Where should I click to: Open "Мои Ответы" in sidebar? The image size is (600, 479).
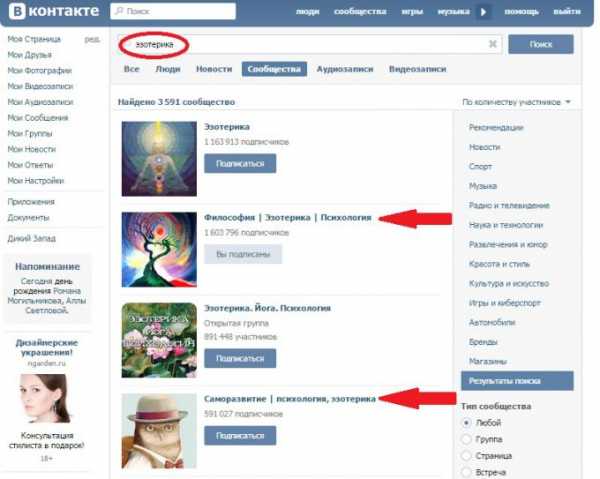30,165
